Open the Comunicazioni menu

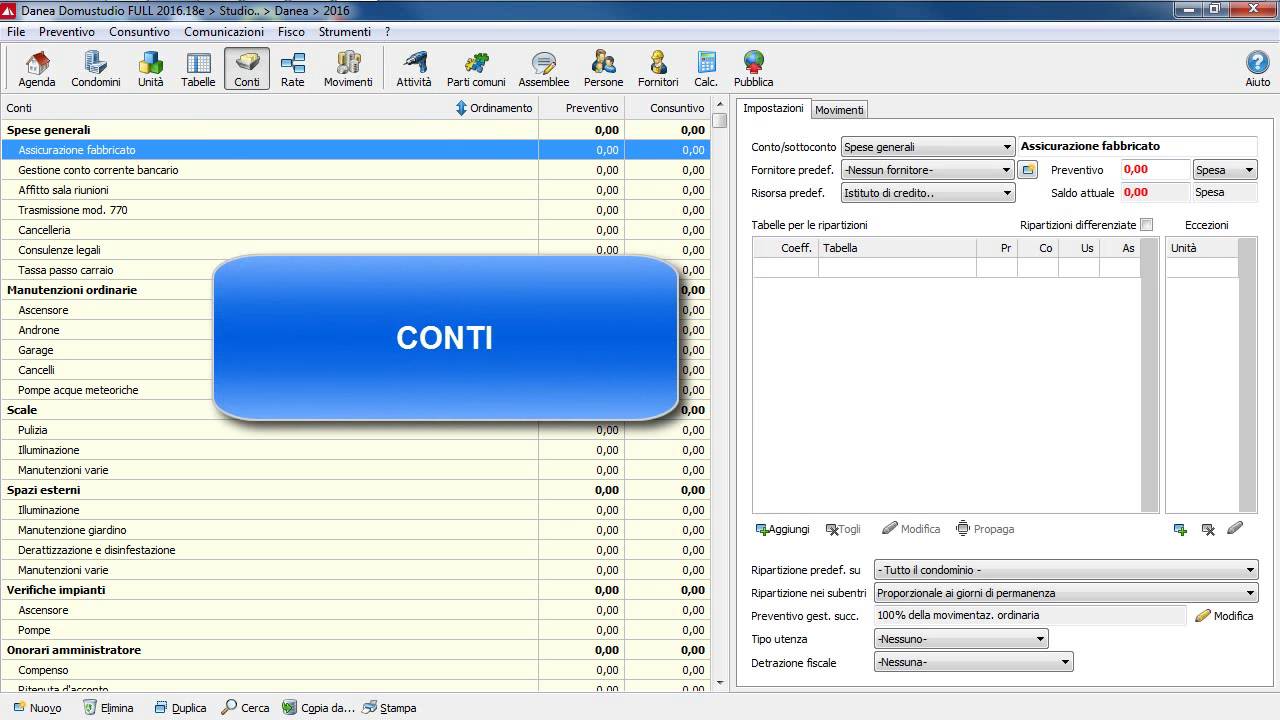tap(224, 32)
